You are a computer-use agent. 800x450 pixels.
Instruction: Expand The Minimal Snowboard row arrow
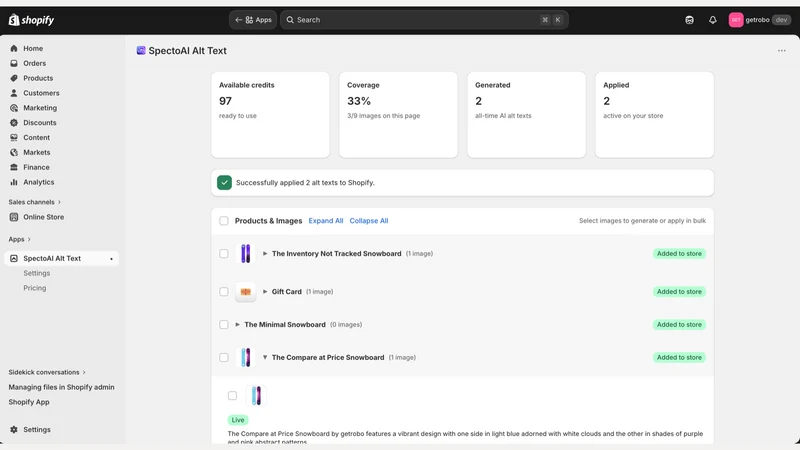237,324
